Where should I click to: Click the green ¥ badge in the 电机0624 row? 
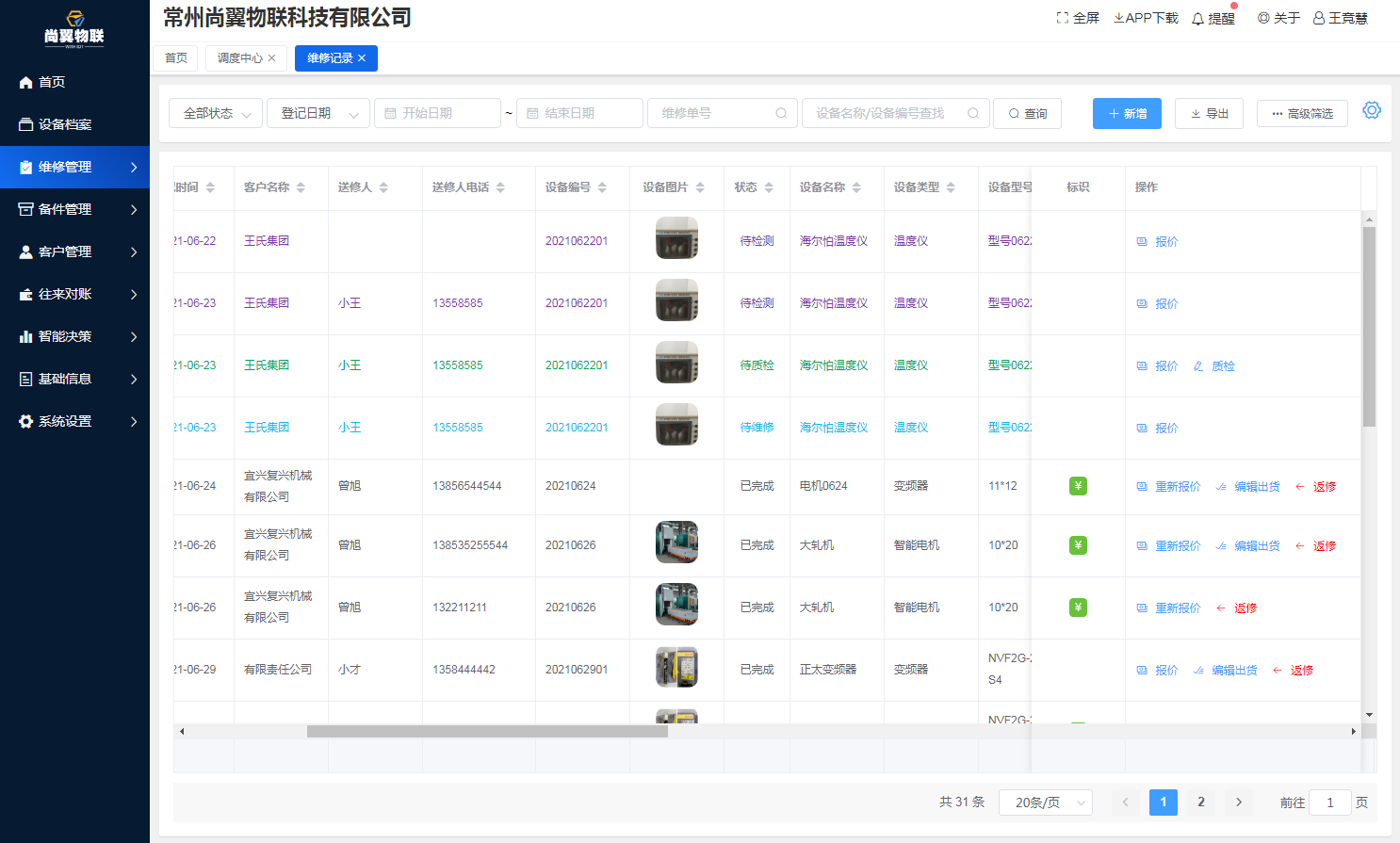(x=1078, y=486)
